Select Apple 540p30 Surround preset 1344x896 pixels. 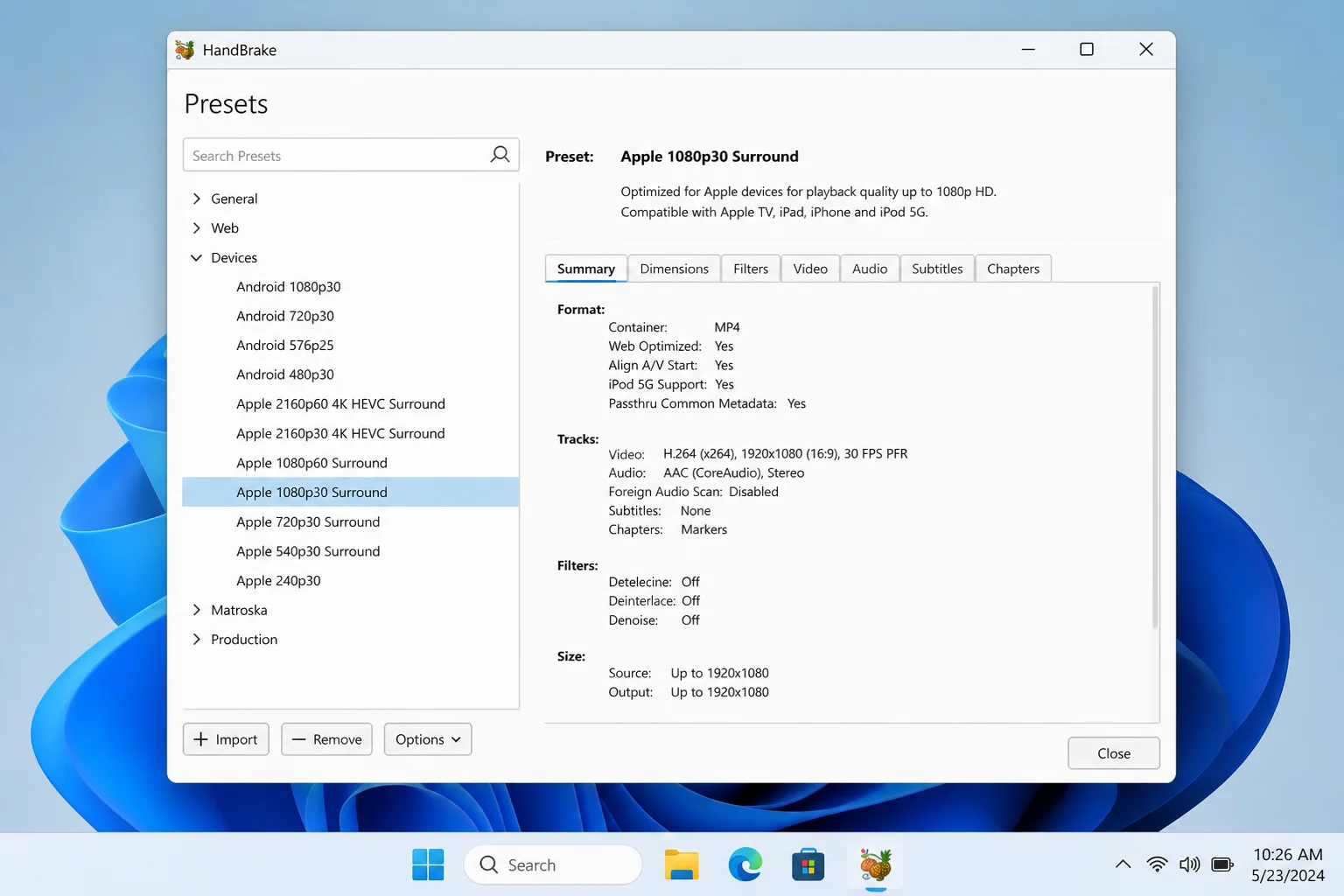click(x=308, y=551)
